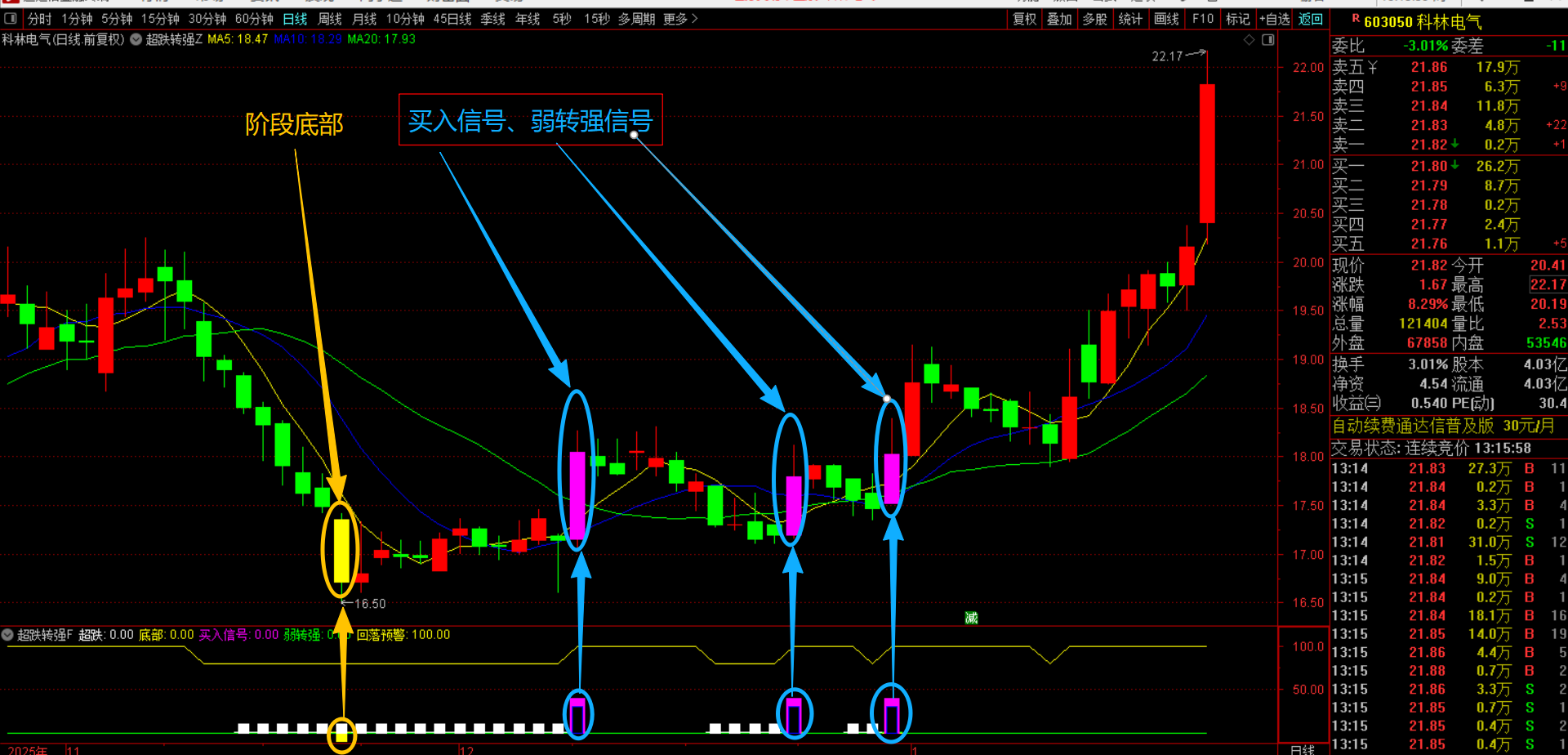The height and width of the screenshot is (755, 1568).
Task: Click the MA10: 18.29 label
Action: click(x=308, y=39)
